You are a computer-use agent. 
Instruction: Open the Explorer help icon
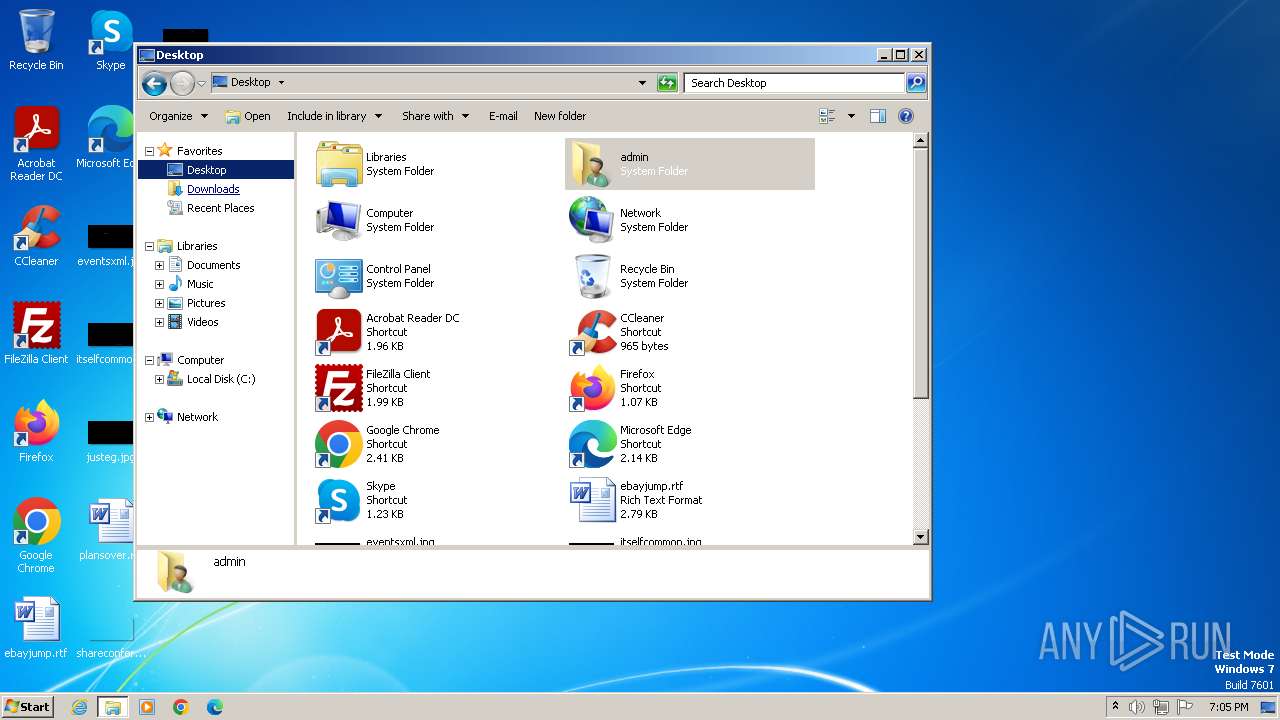(x=906, y=116)
